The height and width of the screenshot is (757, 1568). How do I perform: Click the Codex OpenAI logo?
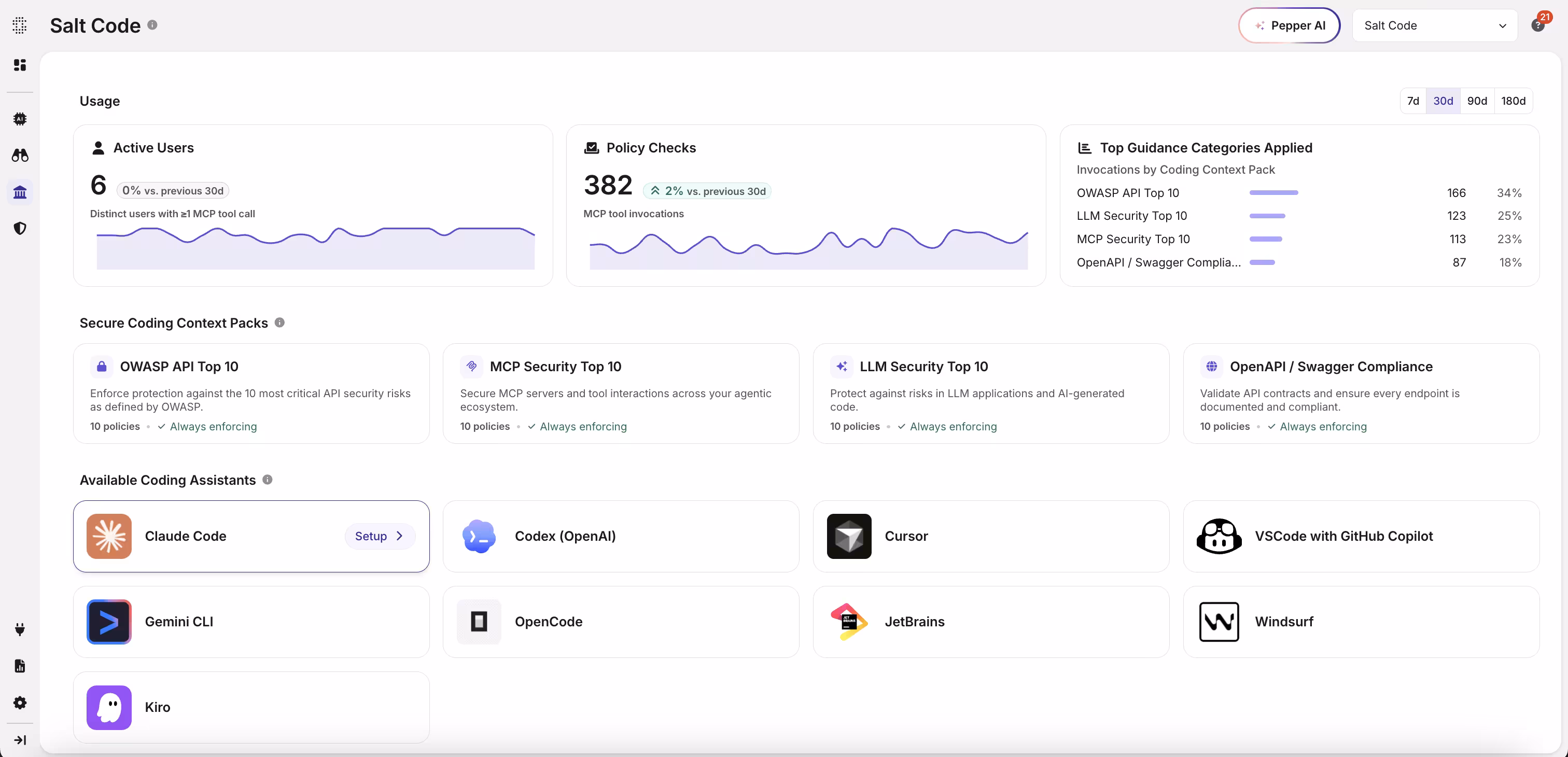click(479, 536)
